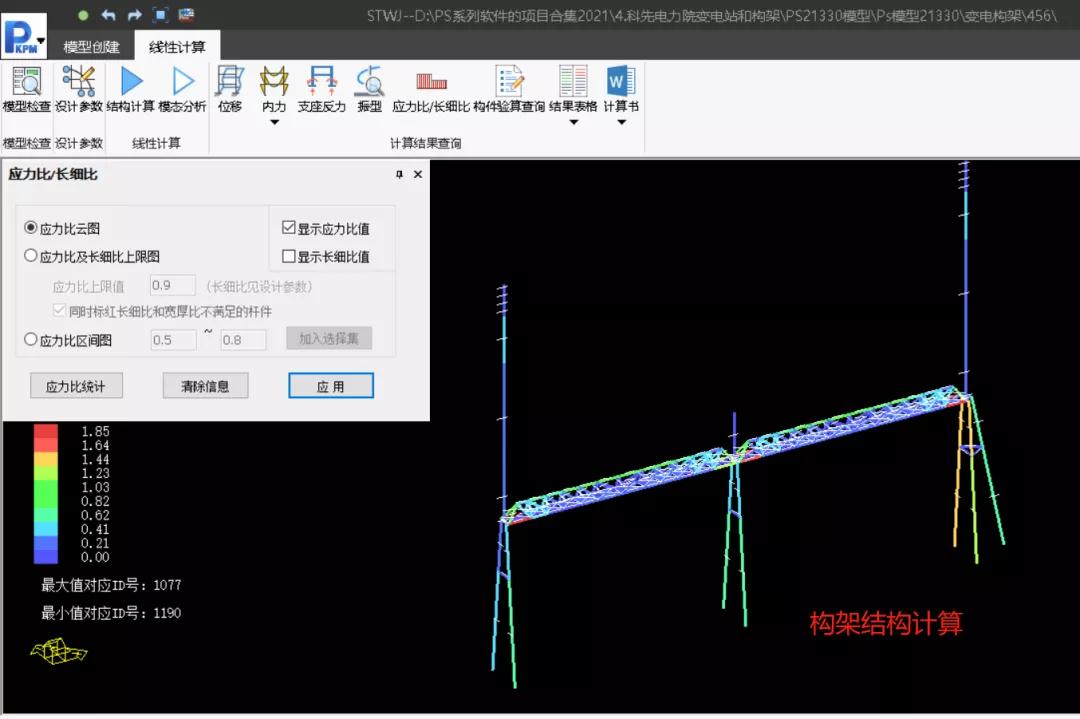The width and height of the screenshot is (1080, 719).
Task: Open the 振型 vibration mode viewer
Action: 369,95
